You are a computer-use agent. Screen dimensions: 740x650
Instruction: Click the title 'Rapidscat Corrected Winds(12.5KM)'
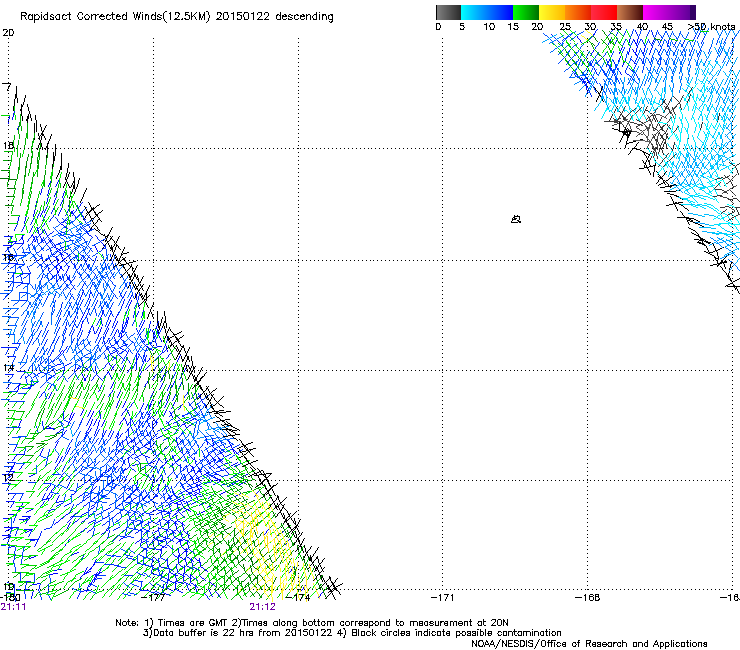point(115,17)
